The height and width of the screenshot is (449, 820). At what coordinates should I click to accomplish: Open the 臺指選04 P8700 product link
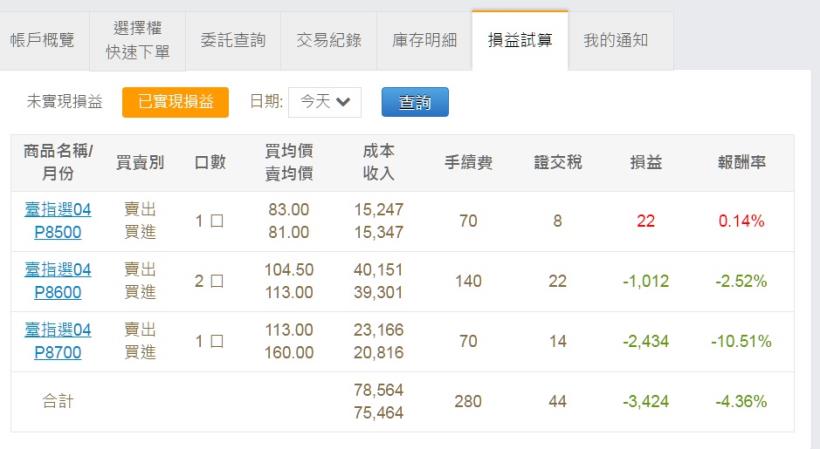pos(58,341)
